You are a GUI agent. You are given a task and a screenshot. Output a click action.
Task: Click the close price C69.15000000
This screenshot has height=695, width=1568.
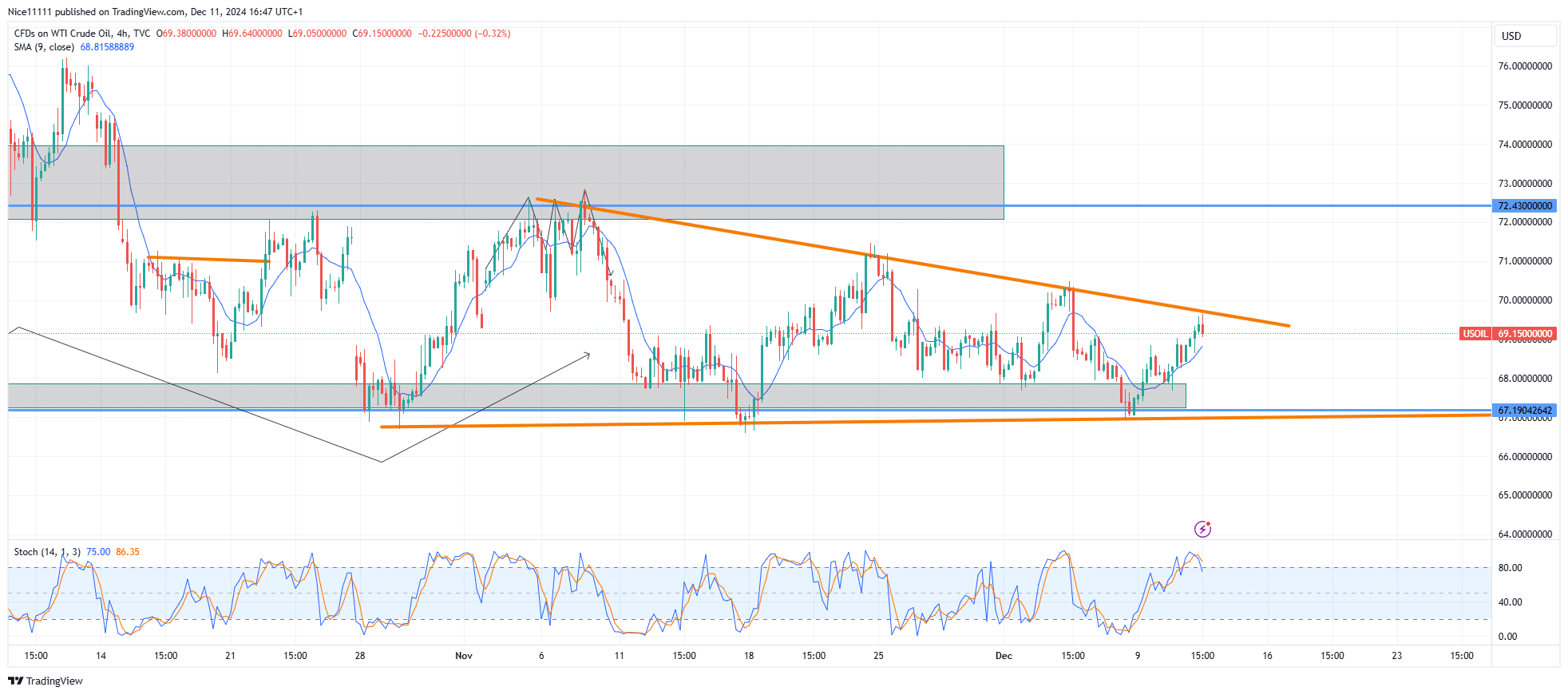[x=382, y=34]
